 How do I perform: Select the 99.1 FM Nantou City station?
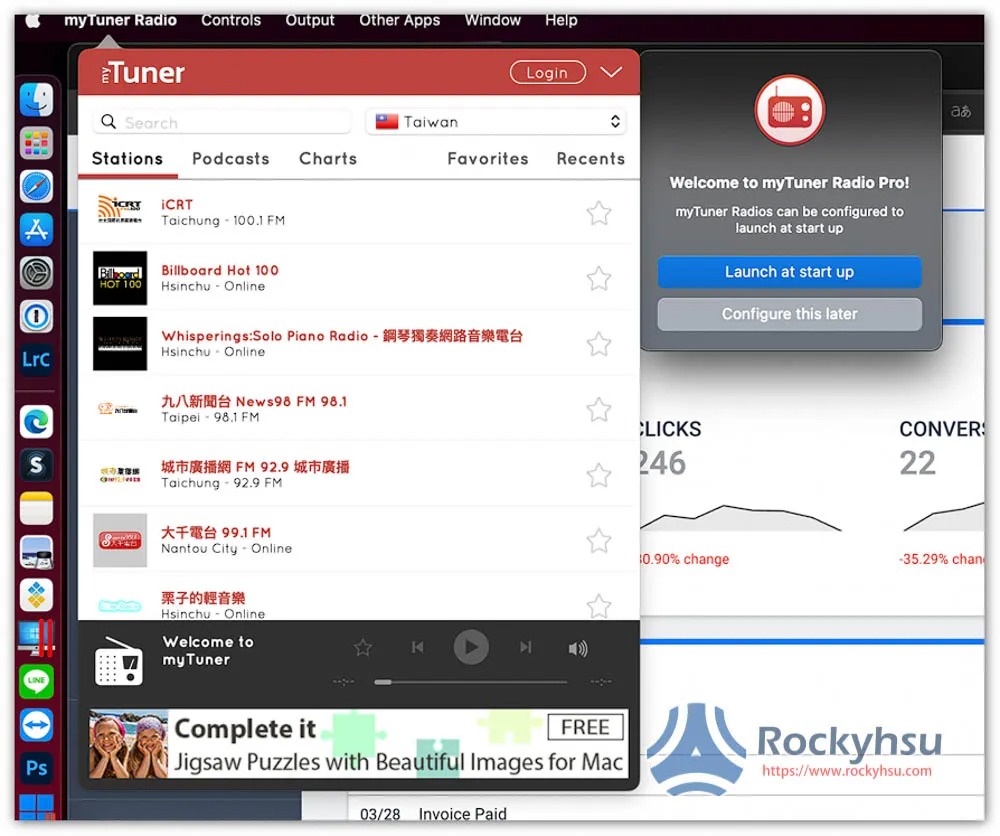(x=359, y=540)
